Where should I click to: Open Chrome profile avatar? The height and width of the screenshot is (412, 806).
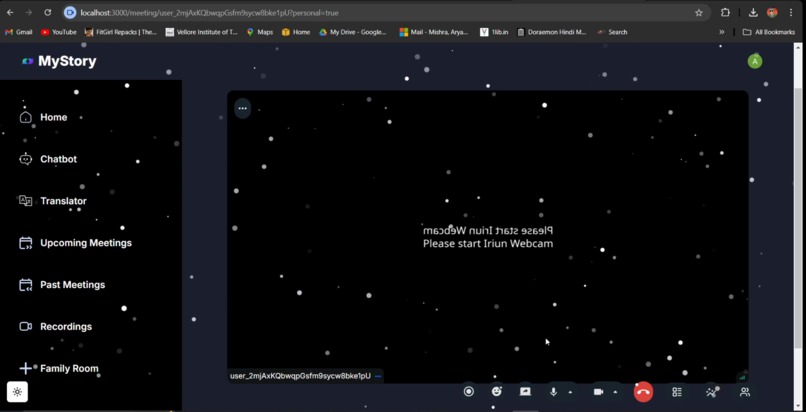pos(772,13)
